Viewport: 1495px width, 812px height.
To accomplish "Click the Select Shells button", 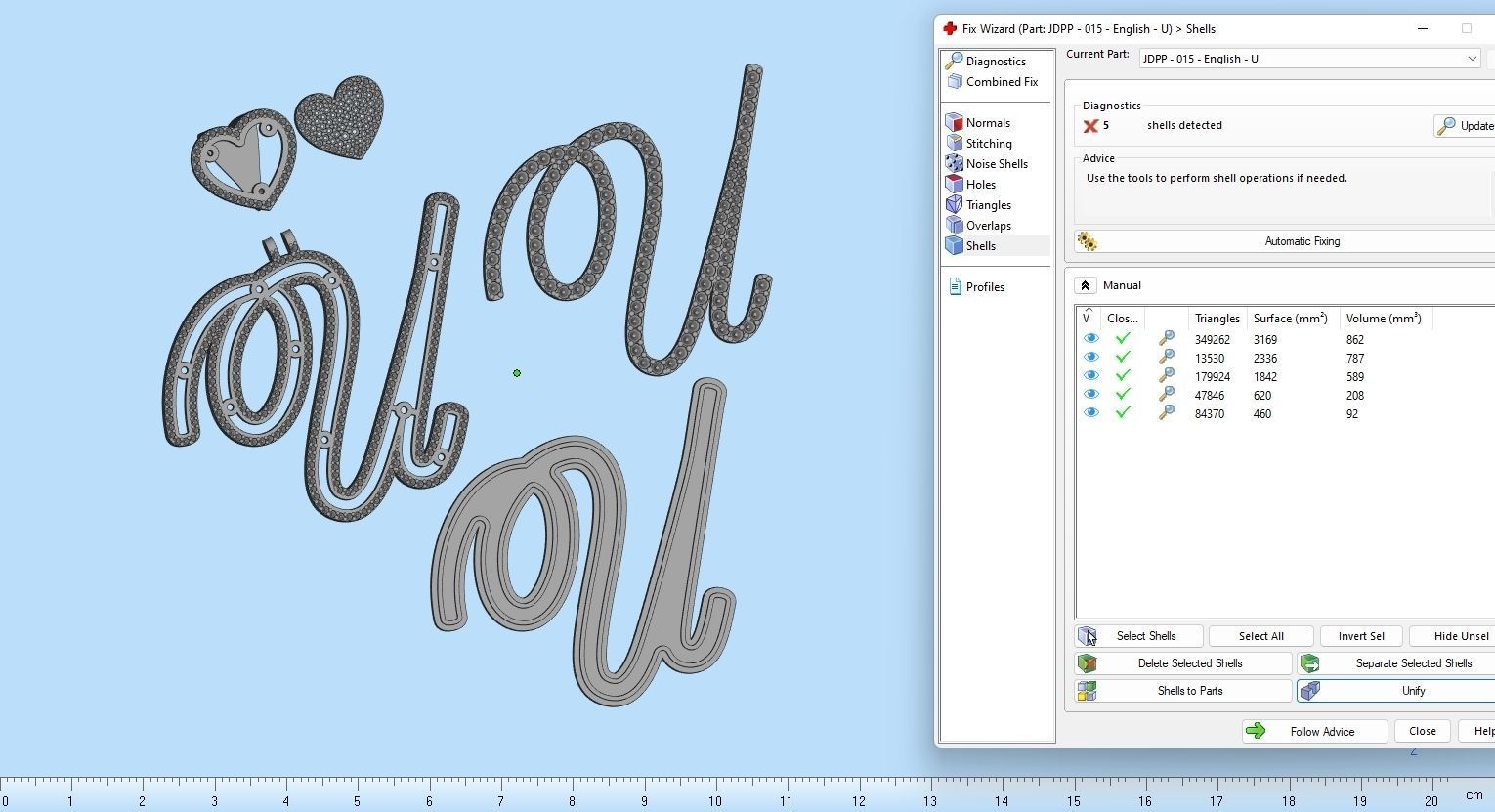I will pyautogui.click(x=1139, y=636).
